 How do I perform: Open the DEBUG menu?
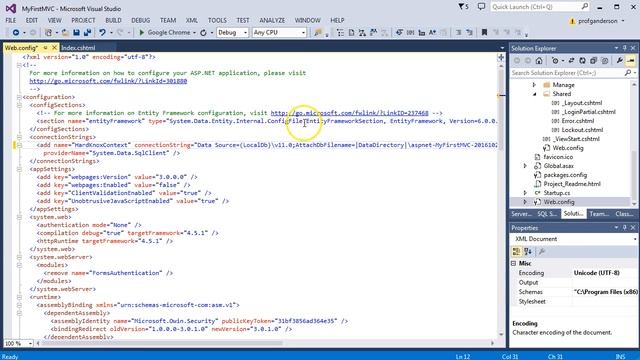click(x=140, y=20)
